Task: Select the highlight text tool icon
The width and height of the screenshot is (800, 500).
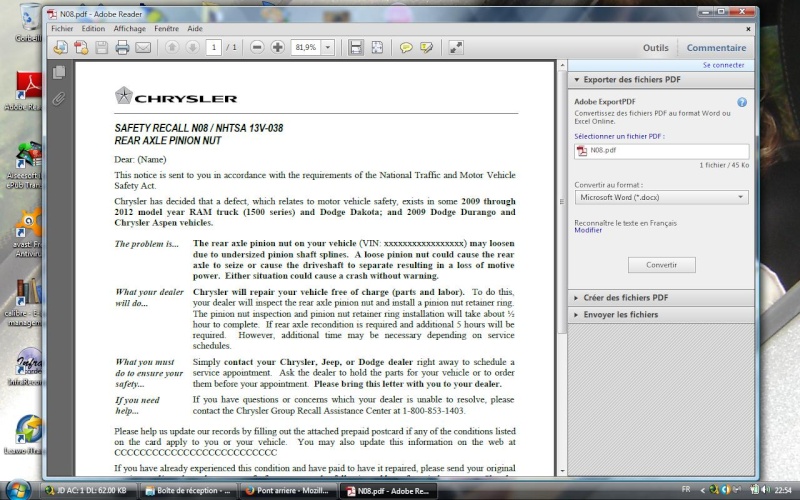Action: 427,47
